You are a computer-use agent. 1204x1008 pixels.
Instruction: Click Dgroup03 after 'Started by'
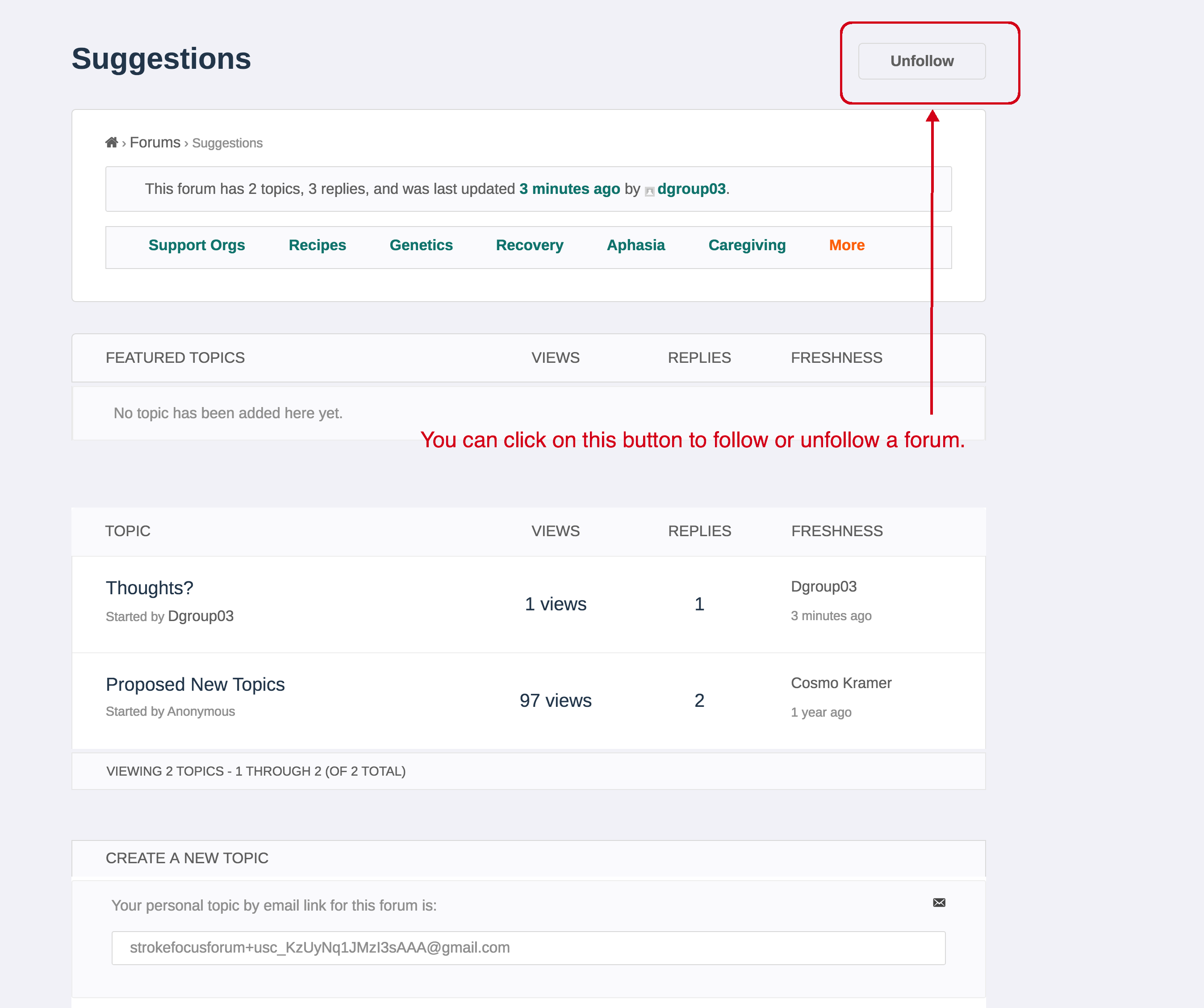click(201, 616)
